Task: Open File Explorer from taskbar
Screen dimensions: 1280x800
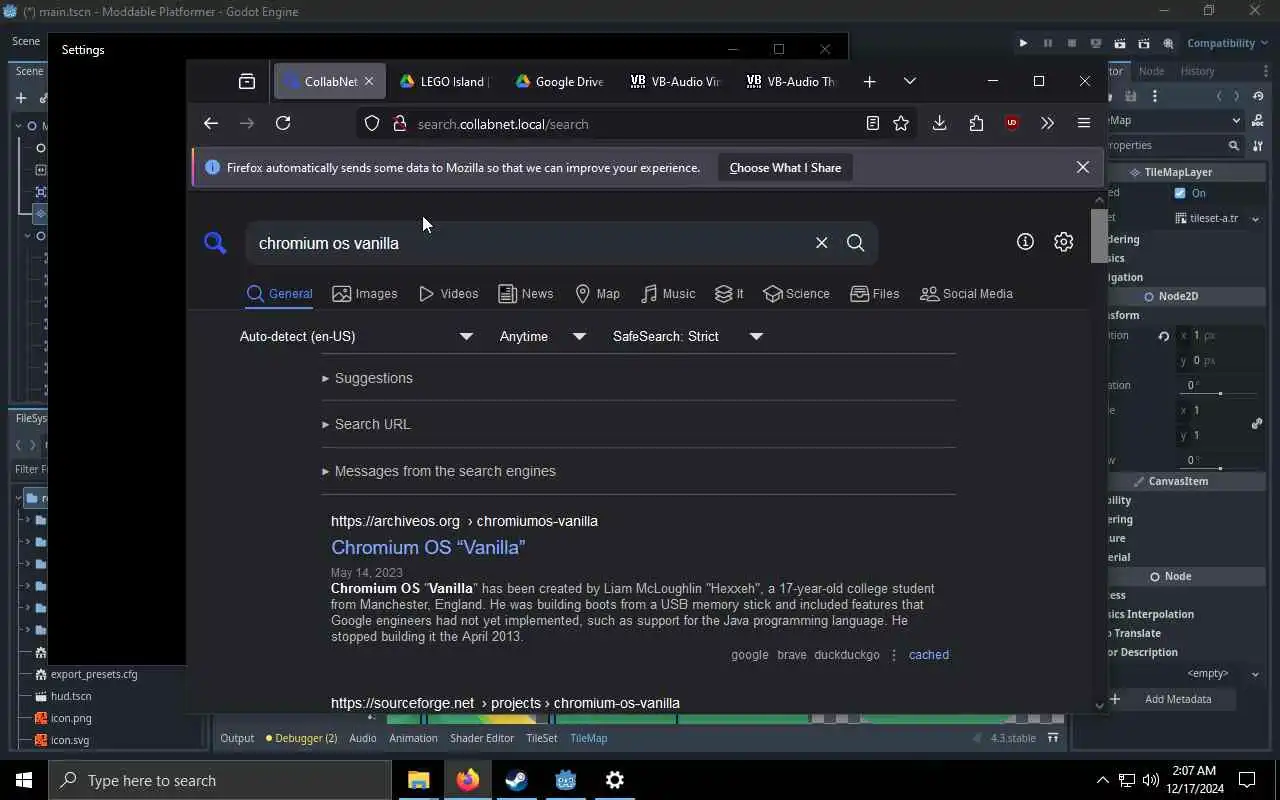Action: click(418, 780)
